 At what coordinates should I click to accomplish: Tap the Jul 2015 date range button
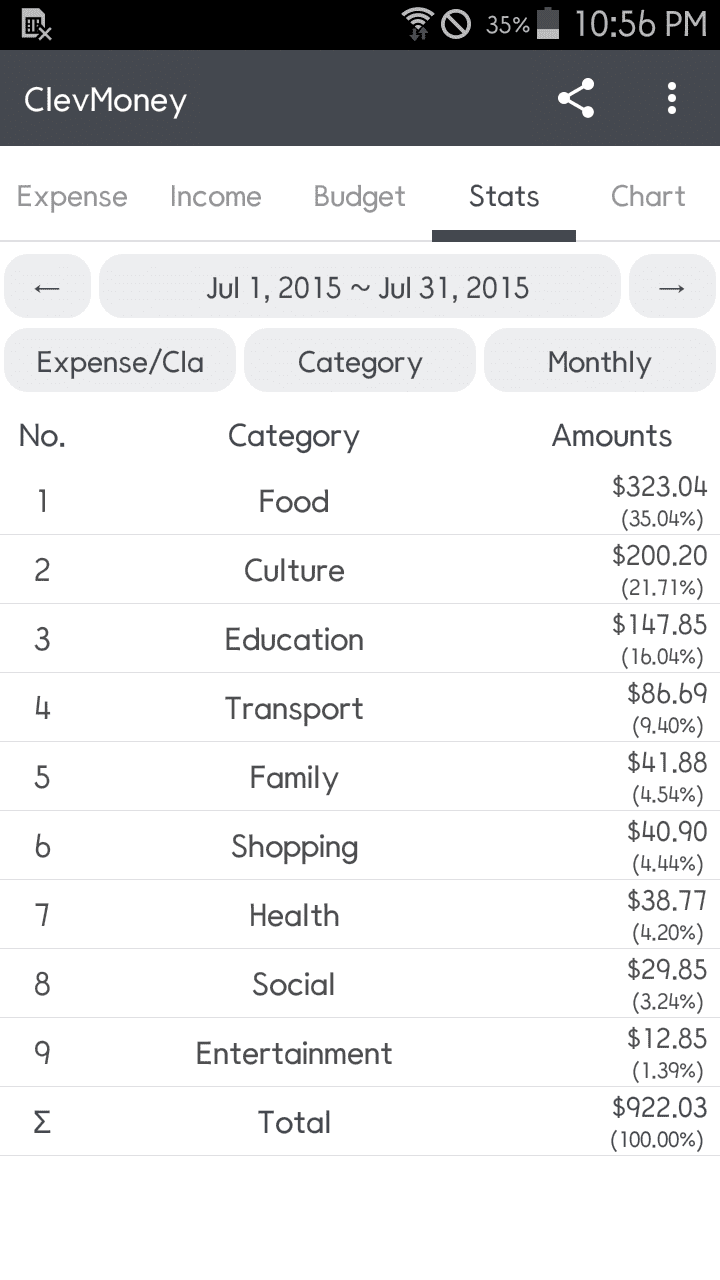click(x=360, y=288)
